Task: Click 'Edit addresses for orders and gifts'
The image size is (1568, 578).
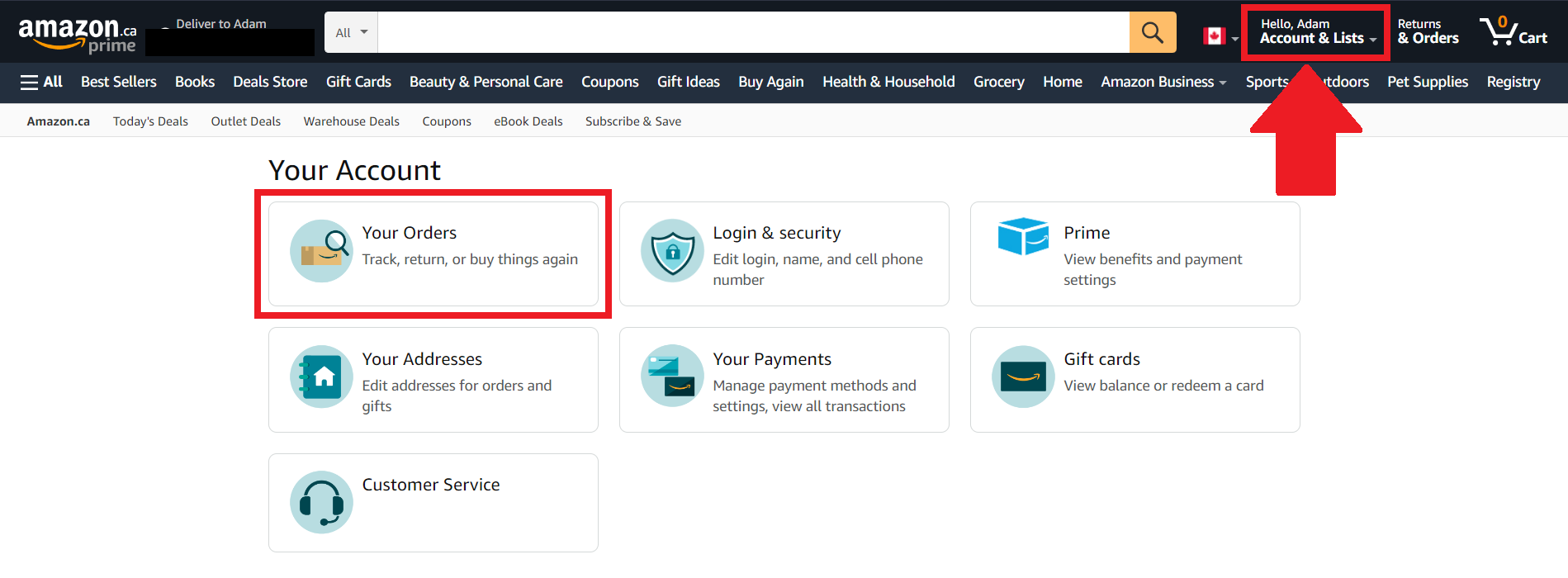Action: tap(457, 396)
